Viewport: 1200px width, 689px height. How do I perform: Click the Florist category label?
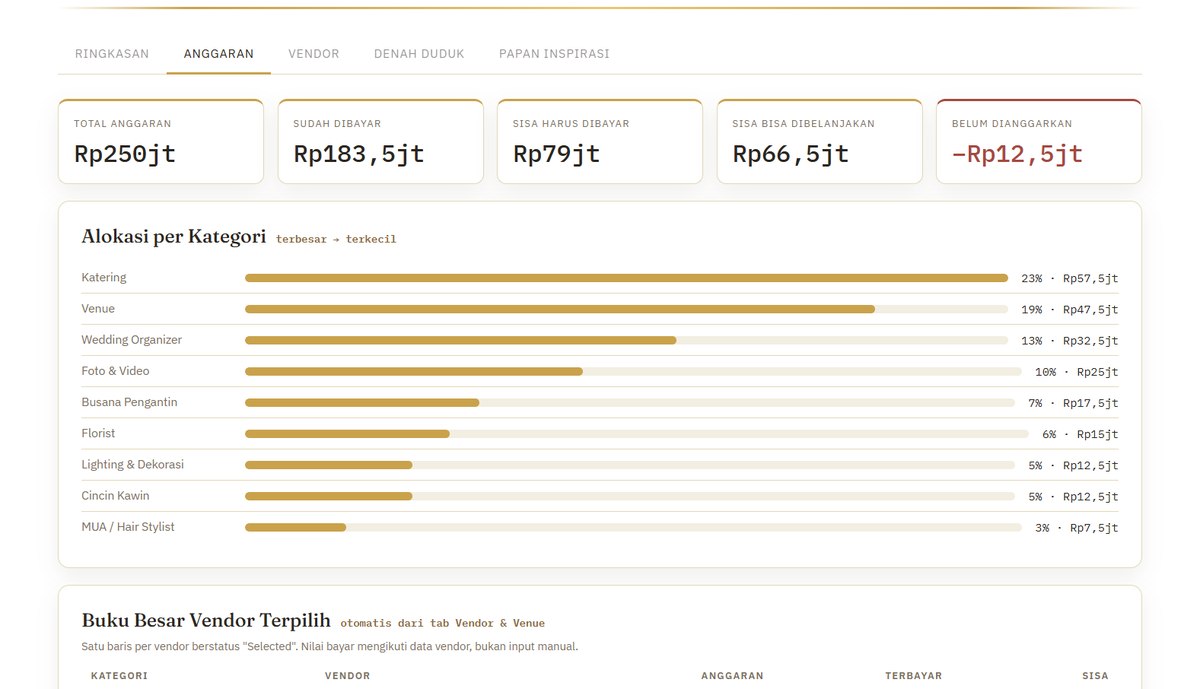[98, 433]
